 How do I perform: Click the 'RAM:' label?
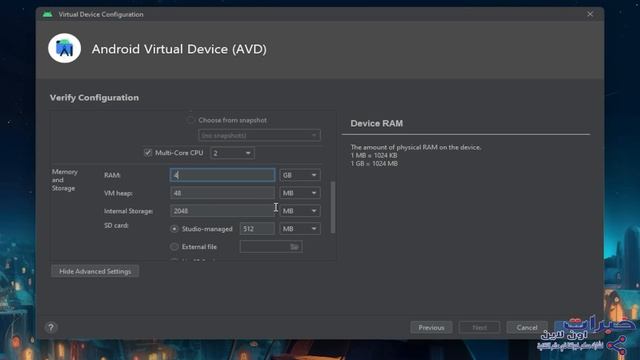point(112,175)
